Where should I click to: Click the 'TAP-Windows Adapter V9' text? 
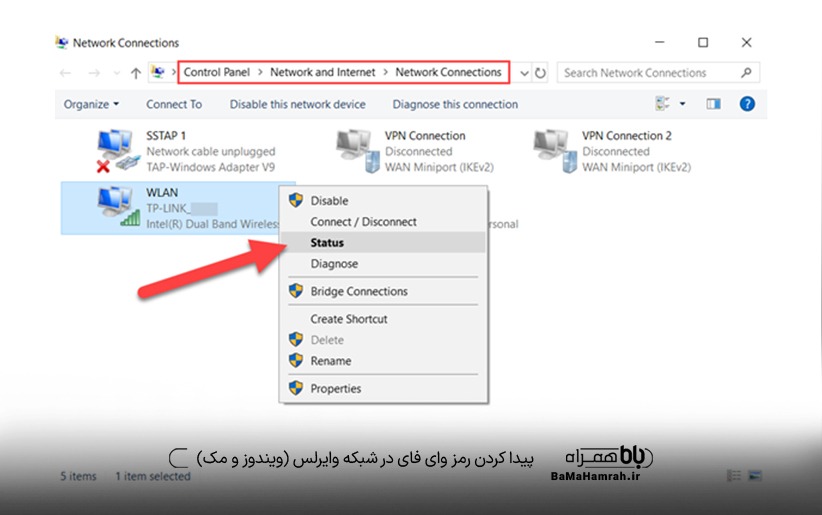point(210,167)
